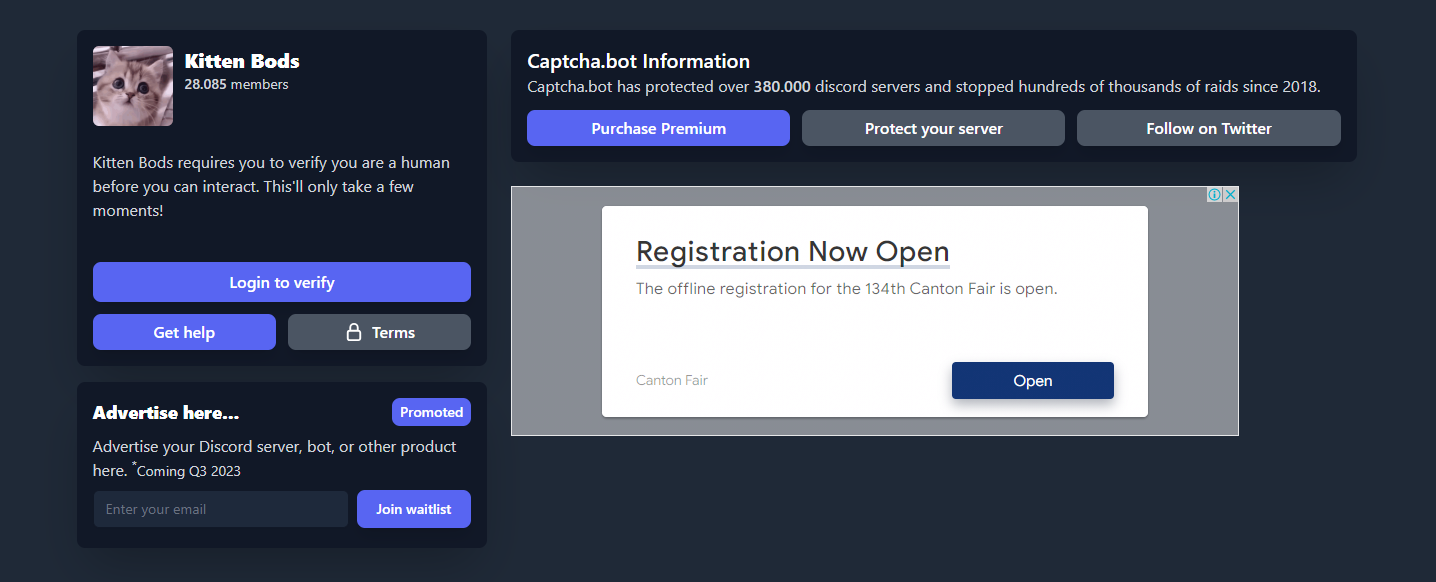This screenshot has height=582, width=1436.
Task: Click the Promoted badge
Action: coord(431,412)
